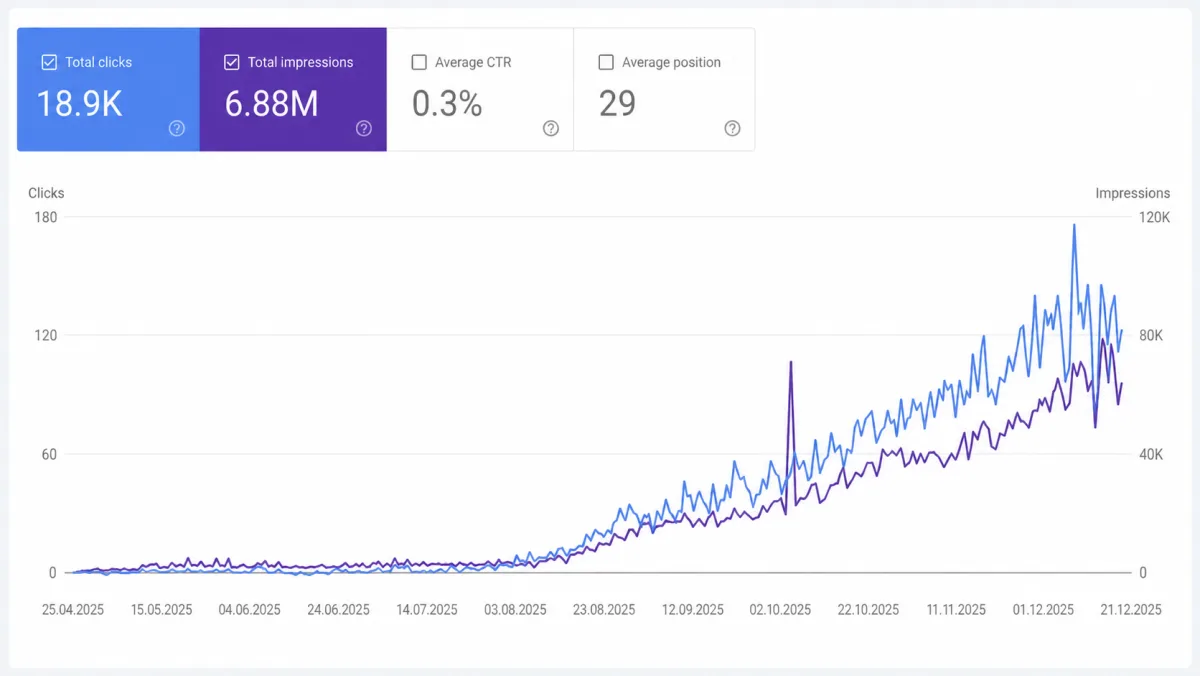The width and height of the screenshot is (1200, 676).
Task: Click the highest clicks peak in December
Action: point(1074,225)
